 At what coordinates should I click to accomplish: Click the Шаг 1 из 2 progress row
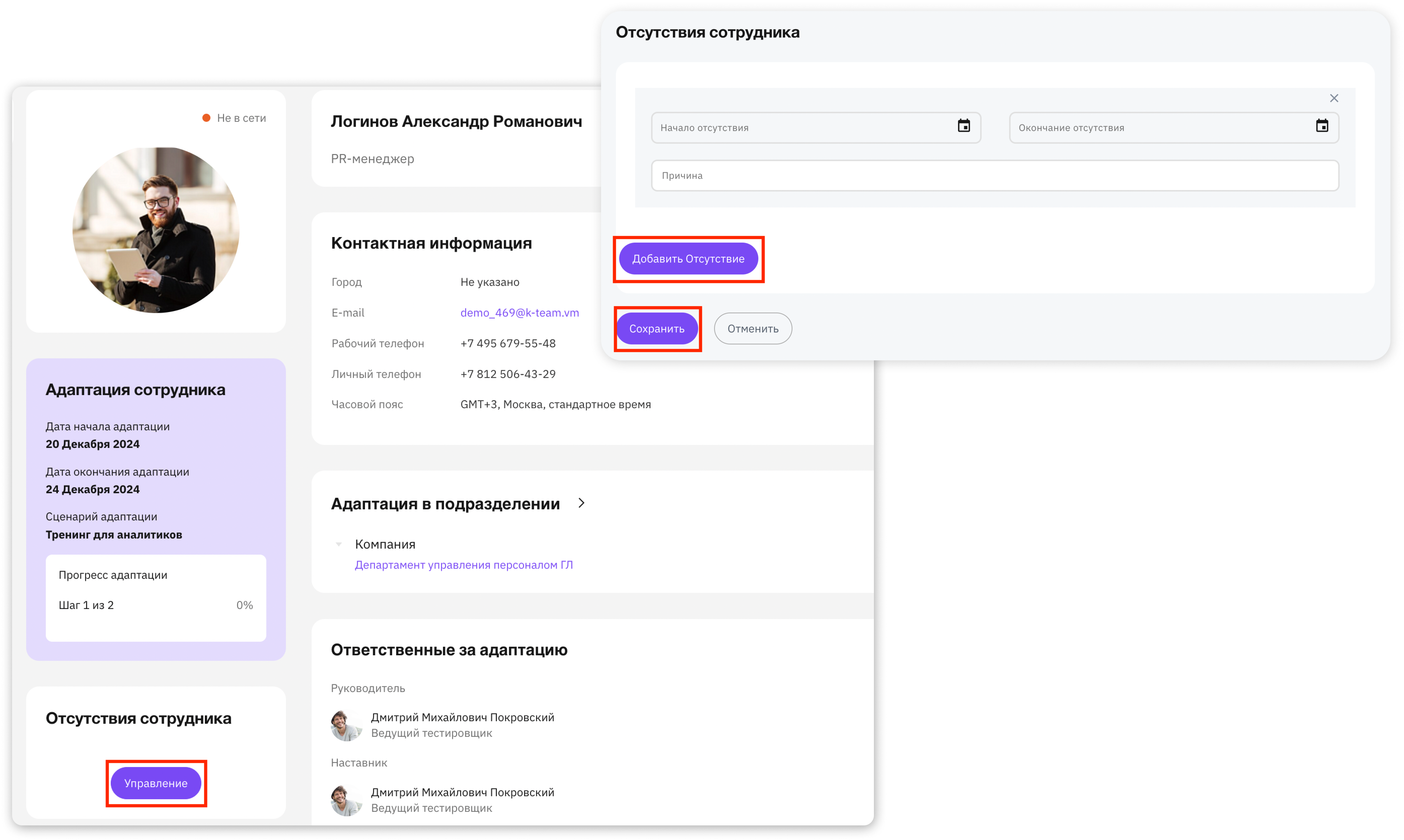(156, 605)
